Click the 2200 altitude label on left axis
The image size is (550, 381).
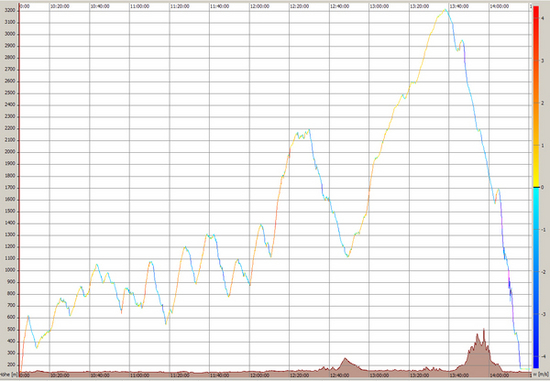tap(10, 128)
